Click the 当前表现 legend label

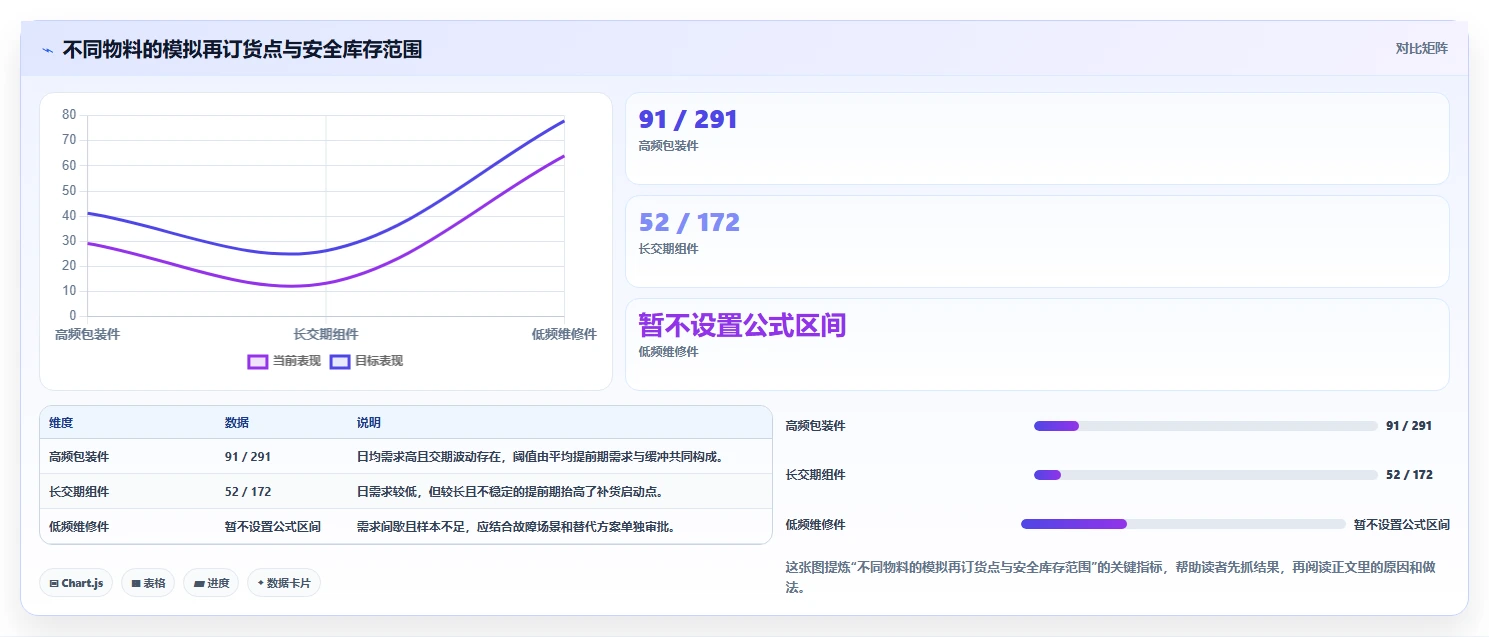pyautogui.click(x=297, y=361)
